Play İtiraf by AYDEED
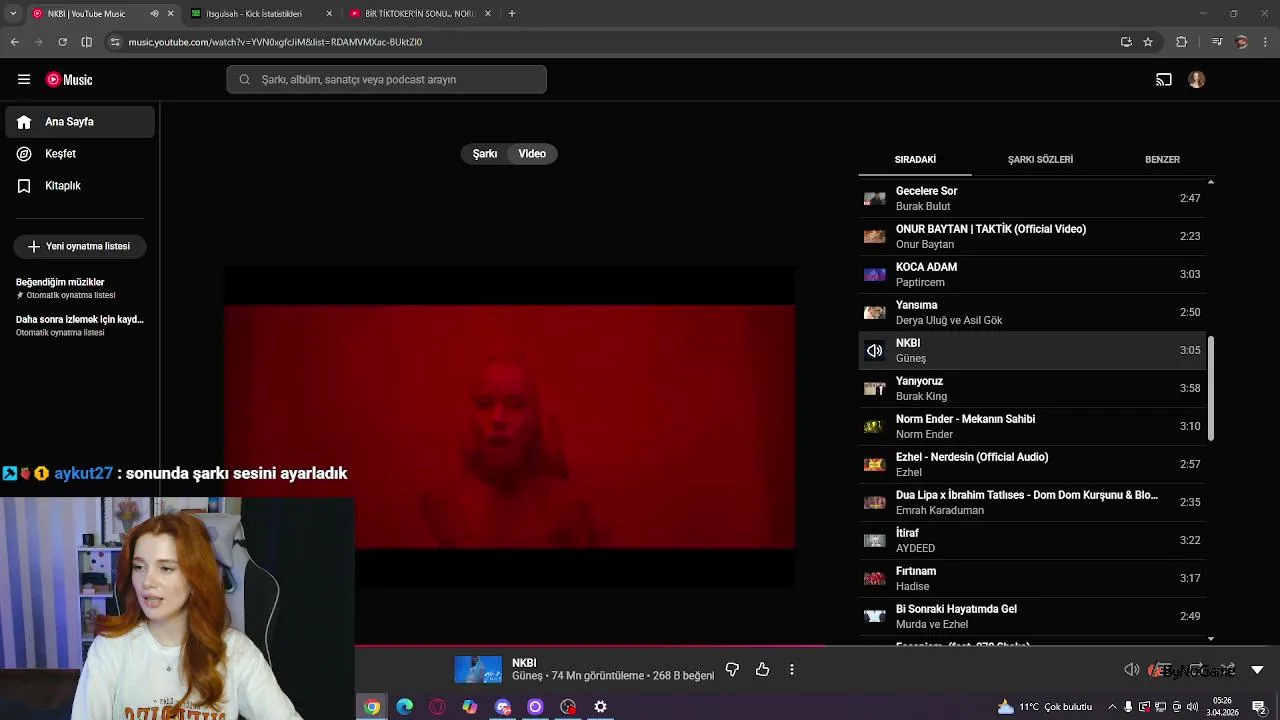1280x720 pixels. pos(1032,540)
